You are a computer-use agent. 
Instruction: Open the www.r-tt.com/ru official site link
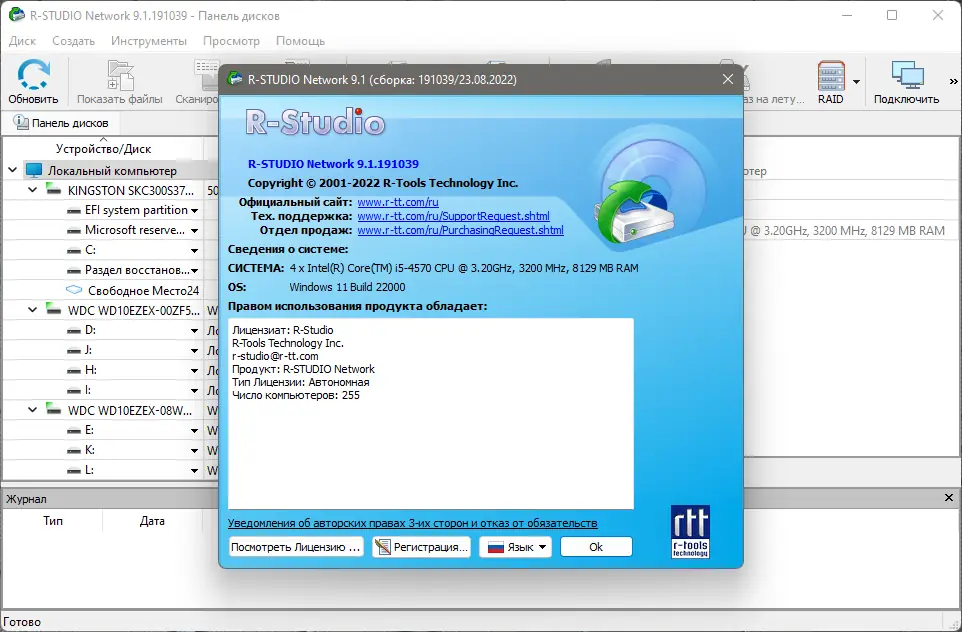[x=398, y=202]
